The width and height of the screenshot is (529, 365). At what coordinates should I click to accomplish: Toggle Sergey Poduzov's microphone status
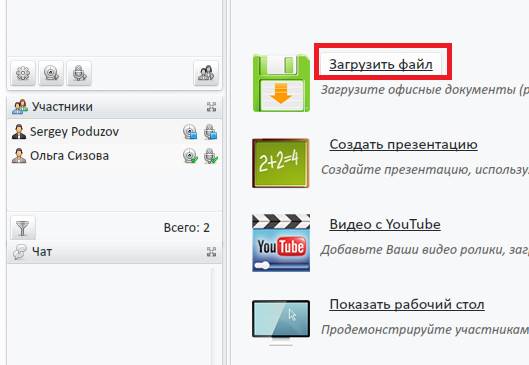[x=211, y=132]
